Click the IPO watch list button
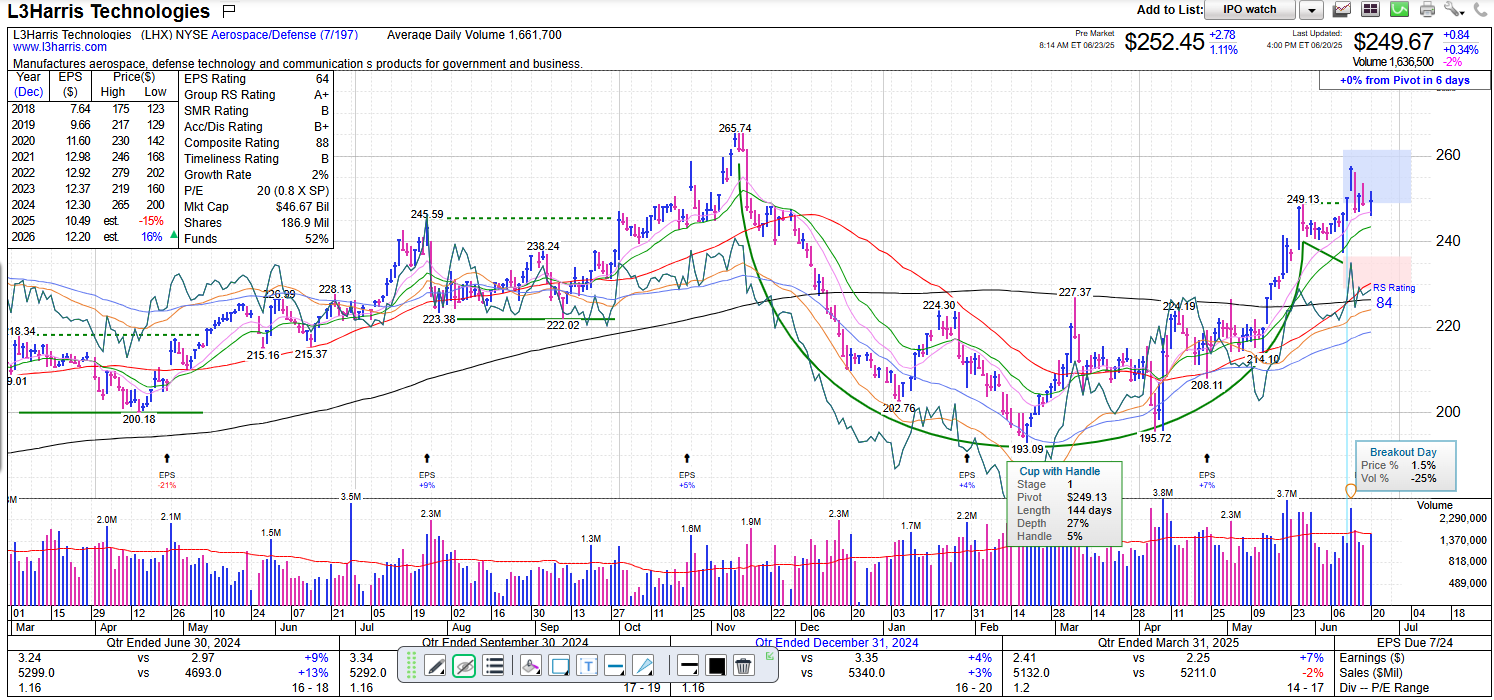Image resolution: width=1494 pixels, height=700 pixels. point(1248,10)
